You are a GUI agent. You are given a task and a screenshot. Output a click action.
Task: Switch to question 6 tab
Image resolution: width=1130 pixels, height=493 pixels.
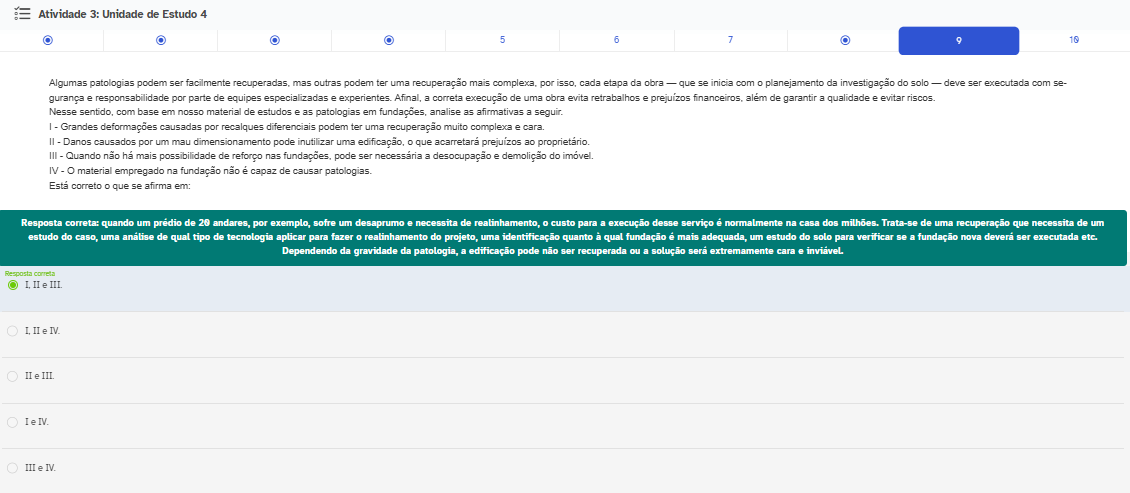click(x=616, y=40)
